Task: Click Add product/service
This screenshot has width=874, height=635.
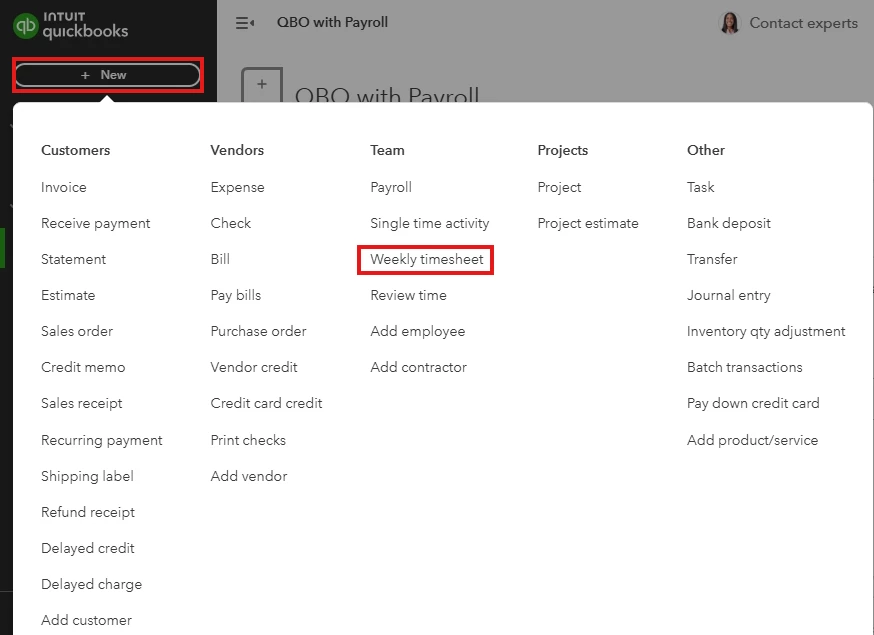Action: coord(752,440)
